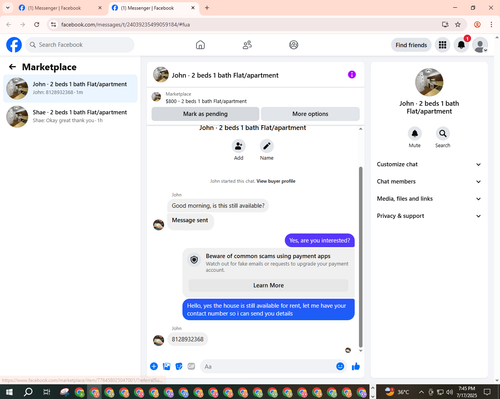
Task: Click the Marketplace listing $800 link
Action: 206,101
